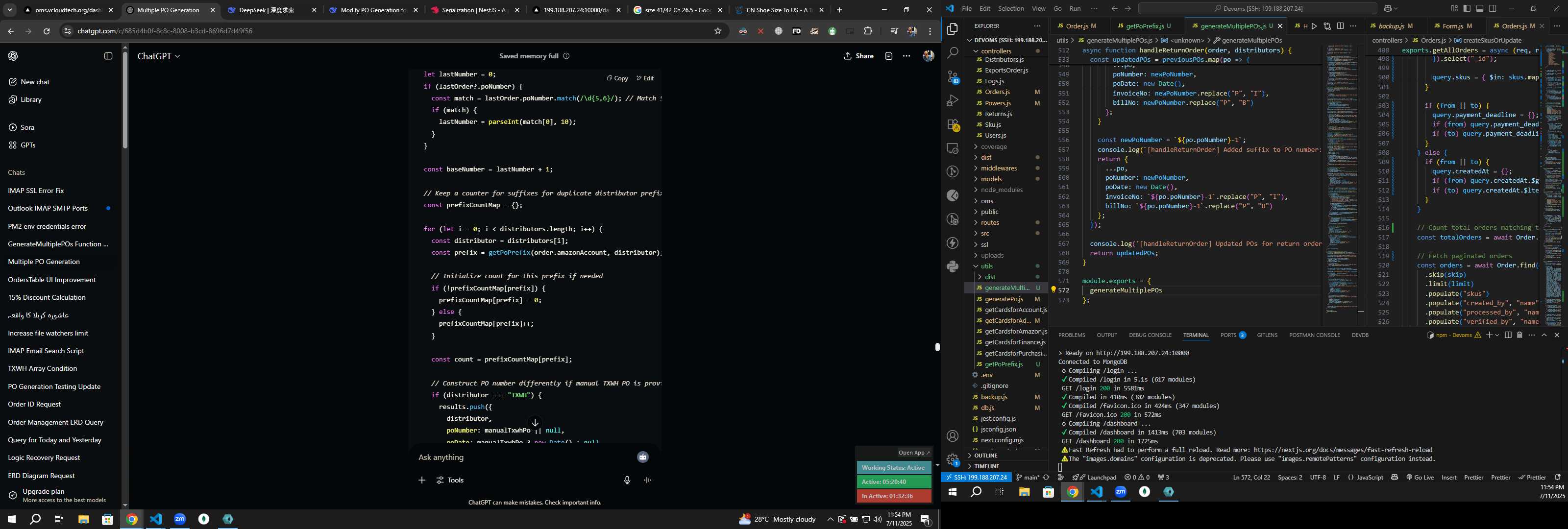Open ChatGPT model selector dropdown
Image resolution: width=1568 pixels, height=529 pixels.
pyautogui.click(x=159, y=56)
